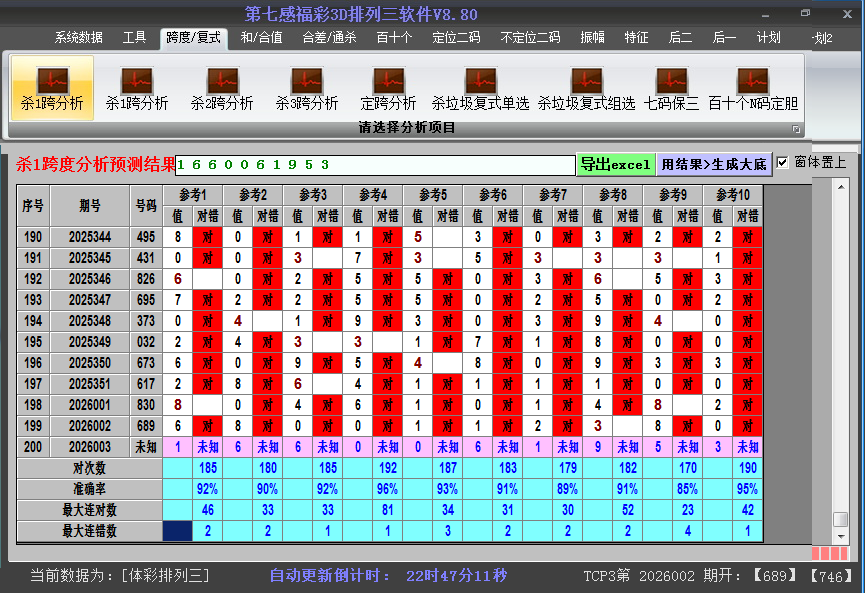Switch to the 和/合值 tab

point(261,38)
